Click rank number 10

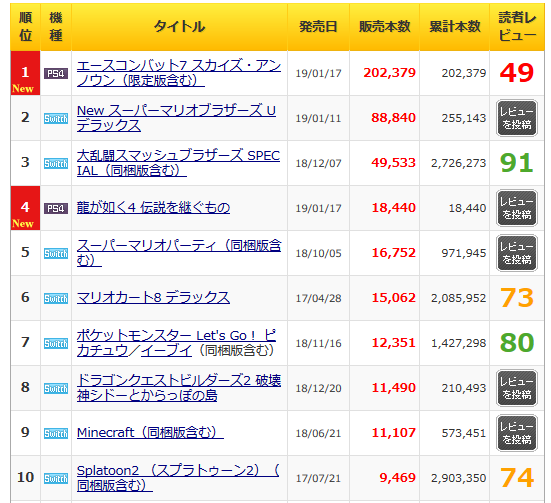(x=25, y=477)
